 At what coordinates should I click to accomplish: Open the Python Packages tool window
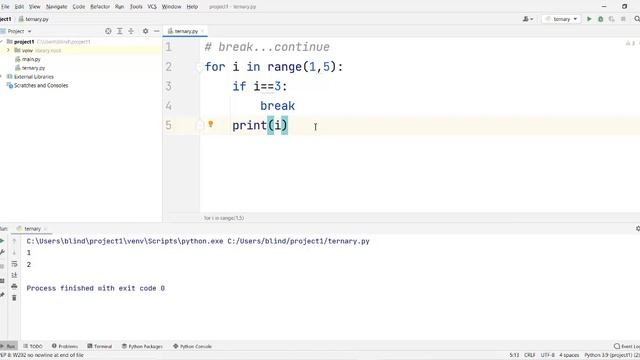(x=142, y=346)
